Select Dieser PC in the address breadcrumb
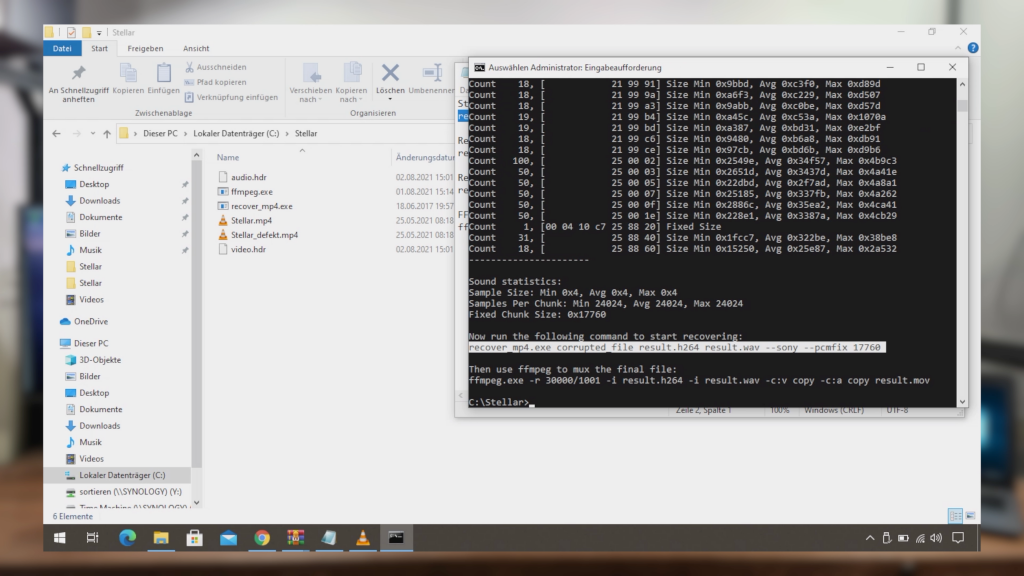Viewport: 1024px width, 576px height. pyautogui.click(x=160, y=133)
